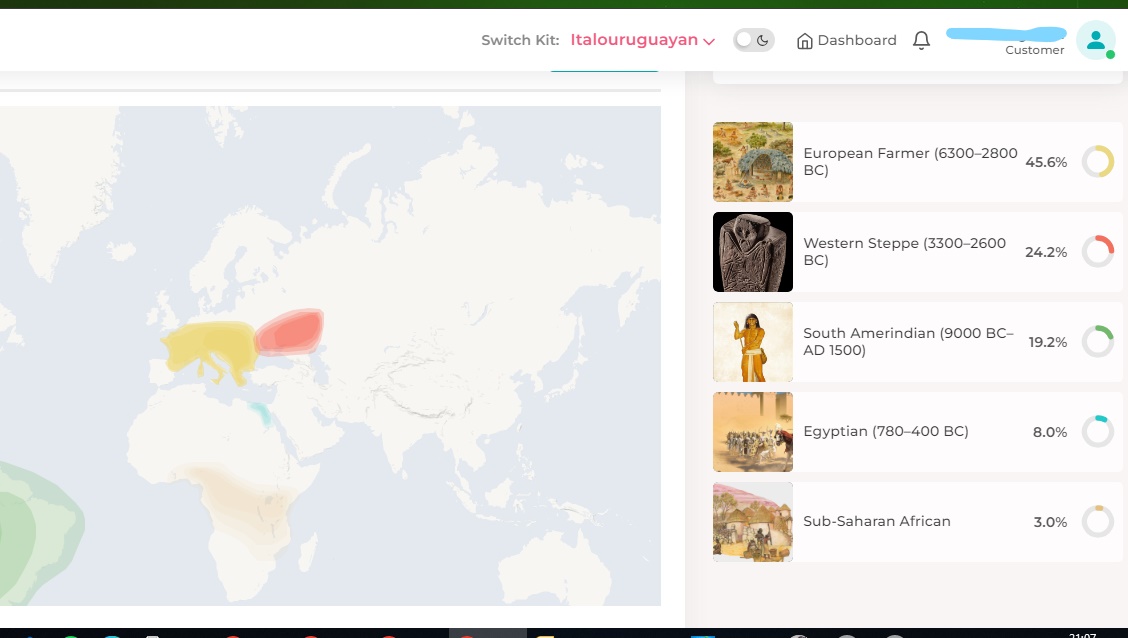The image size is (1128, 638).
Task: Click the Western Steppe carved stone thumbnail
Action: click(752, 252)
